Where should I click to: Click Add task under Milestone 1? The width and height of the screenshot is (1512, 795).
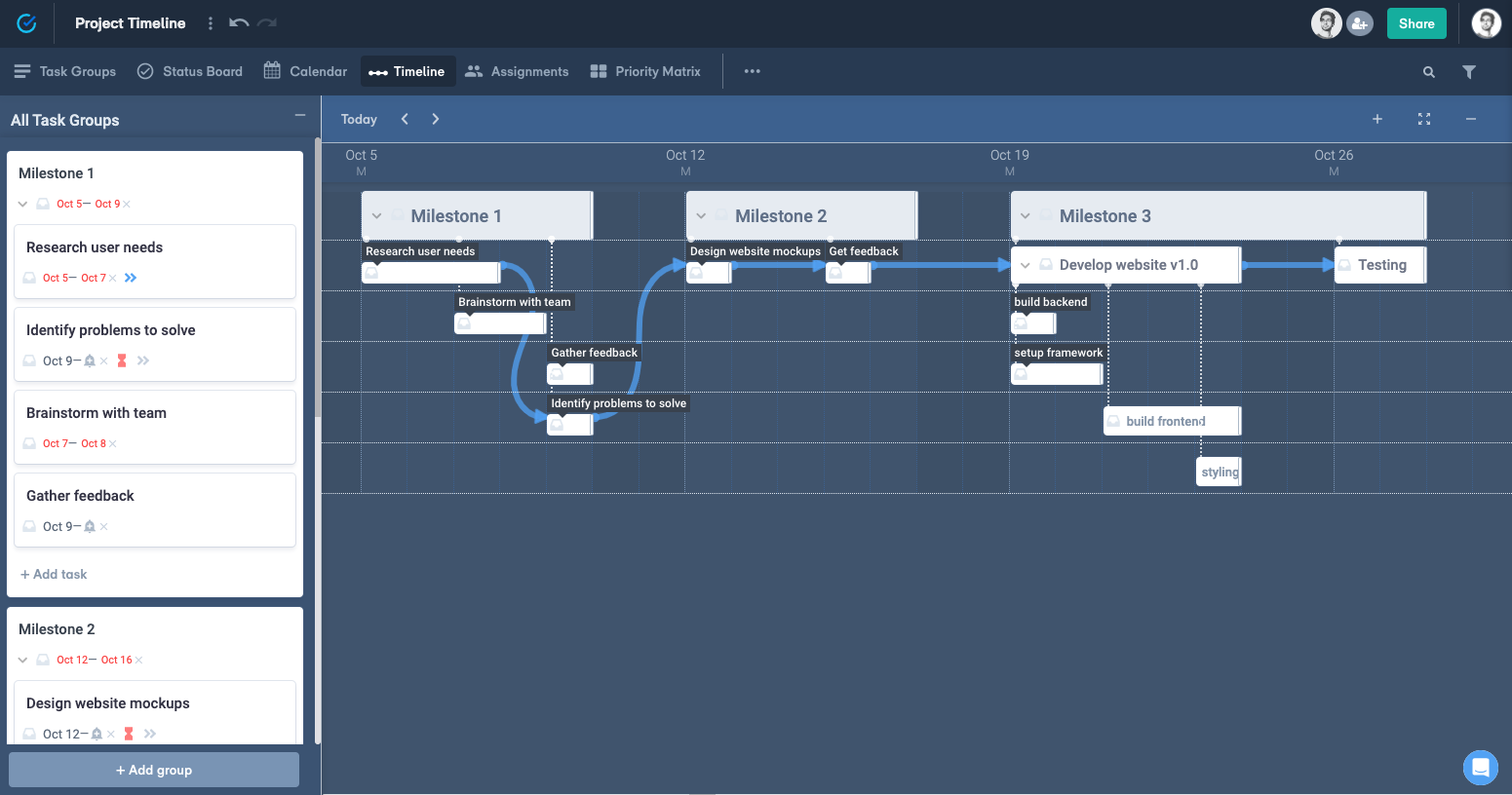55,575
